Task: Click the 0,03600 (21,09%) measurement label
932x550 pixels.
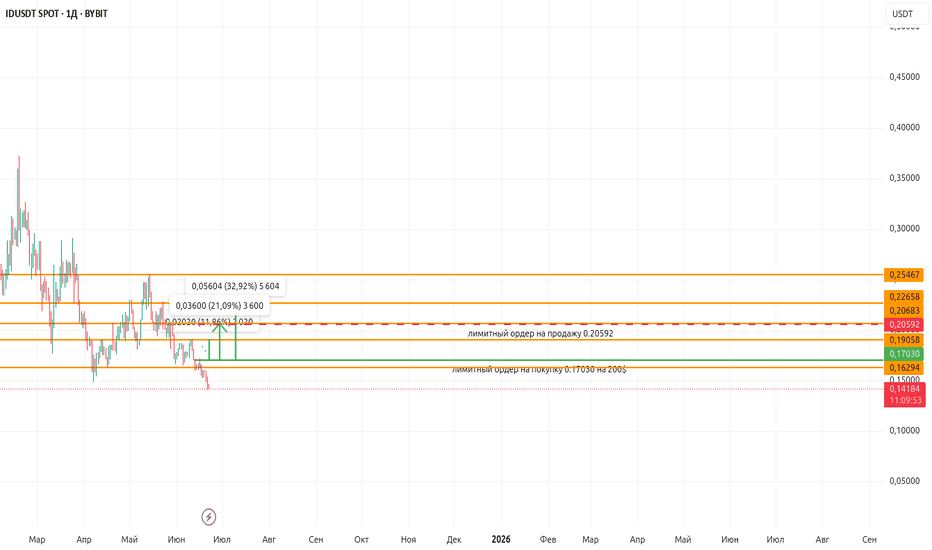Action: pyautogui.click(x=219, y=306)
